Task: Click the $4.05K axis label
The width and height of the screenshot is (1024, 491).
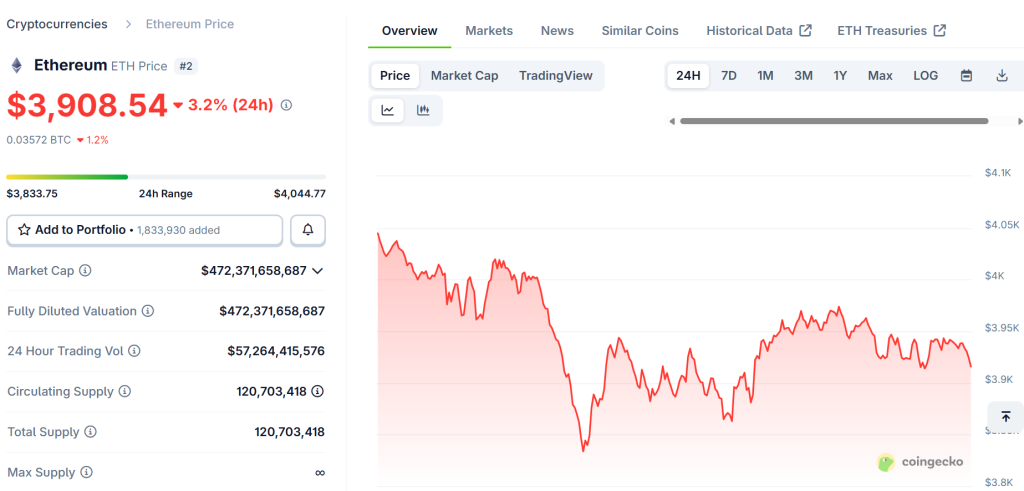Action: pyautogui.click(x=1002, y=225)
